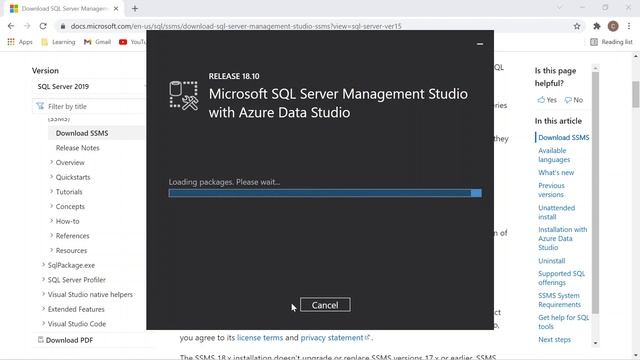Go forward in the browser
The height and width of the screenshot is (360, 640).
pyautogui.click(x=27, y=26)
